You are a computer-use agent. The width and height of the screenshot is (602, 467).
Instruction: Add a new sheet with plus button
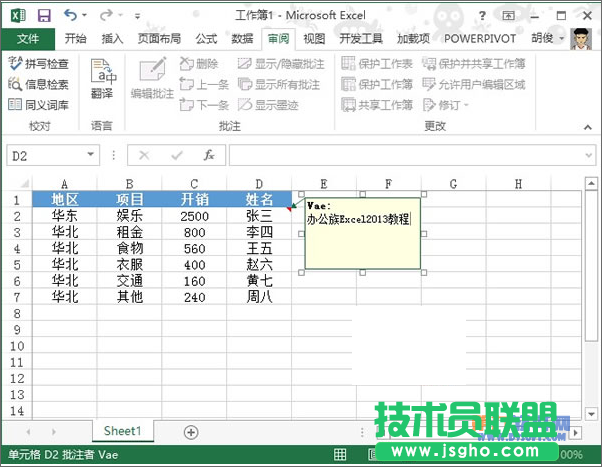[191, 432]
